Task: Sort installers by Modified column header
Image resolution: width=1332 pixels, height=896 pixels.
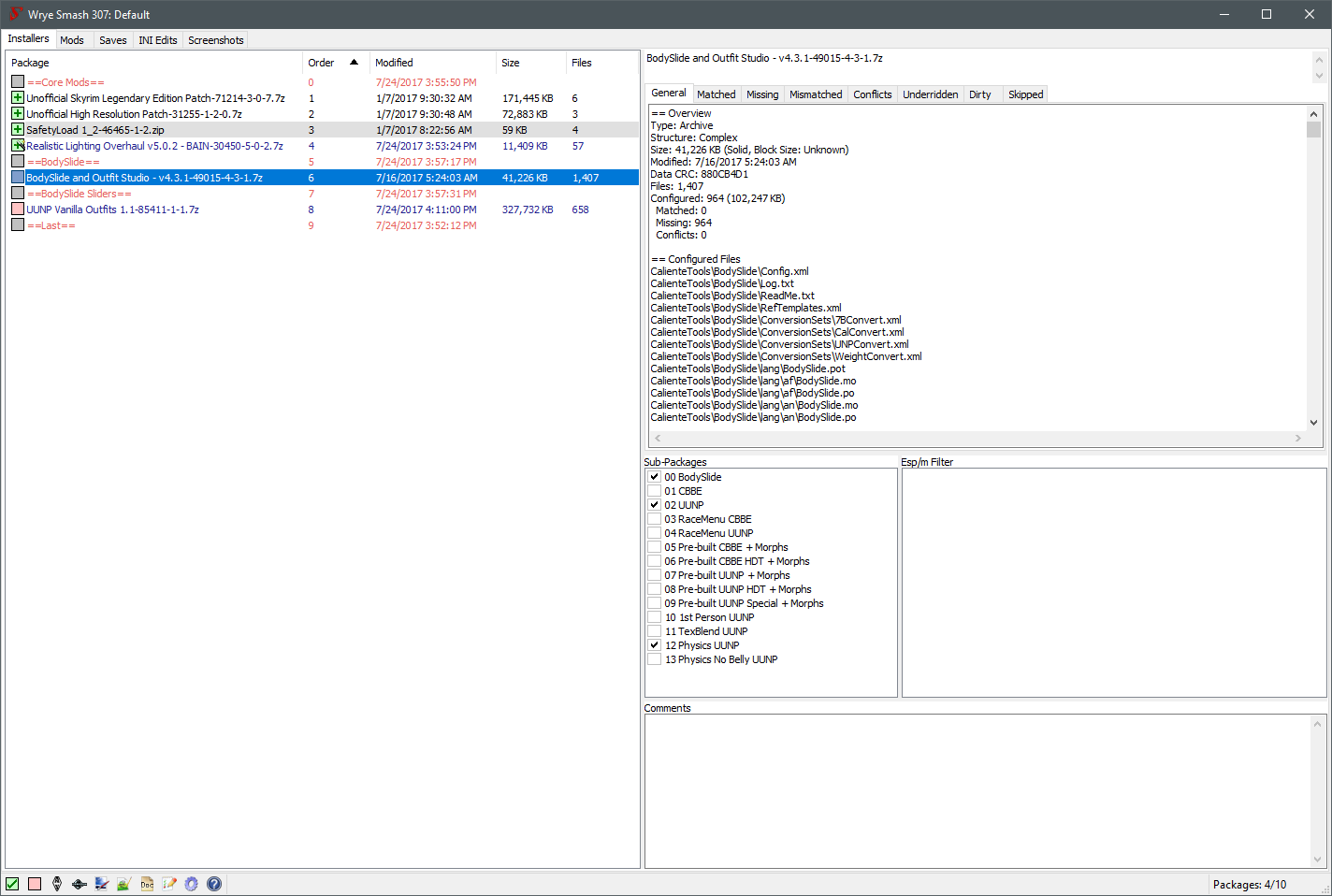Action: point(433,63)
